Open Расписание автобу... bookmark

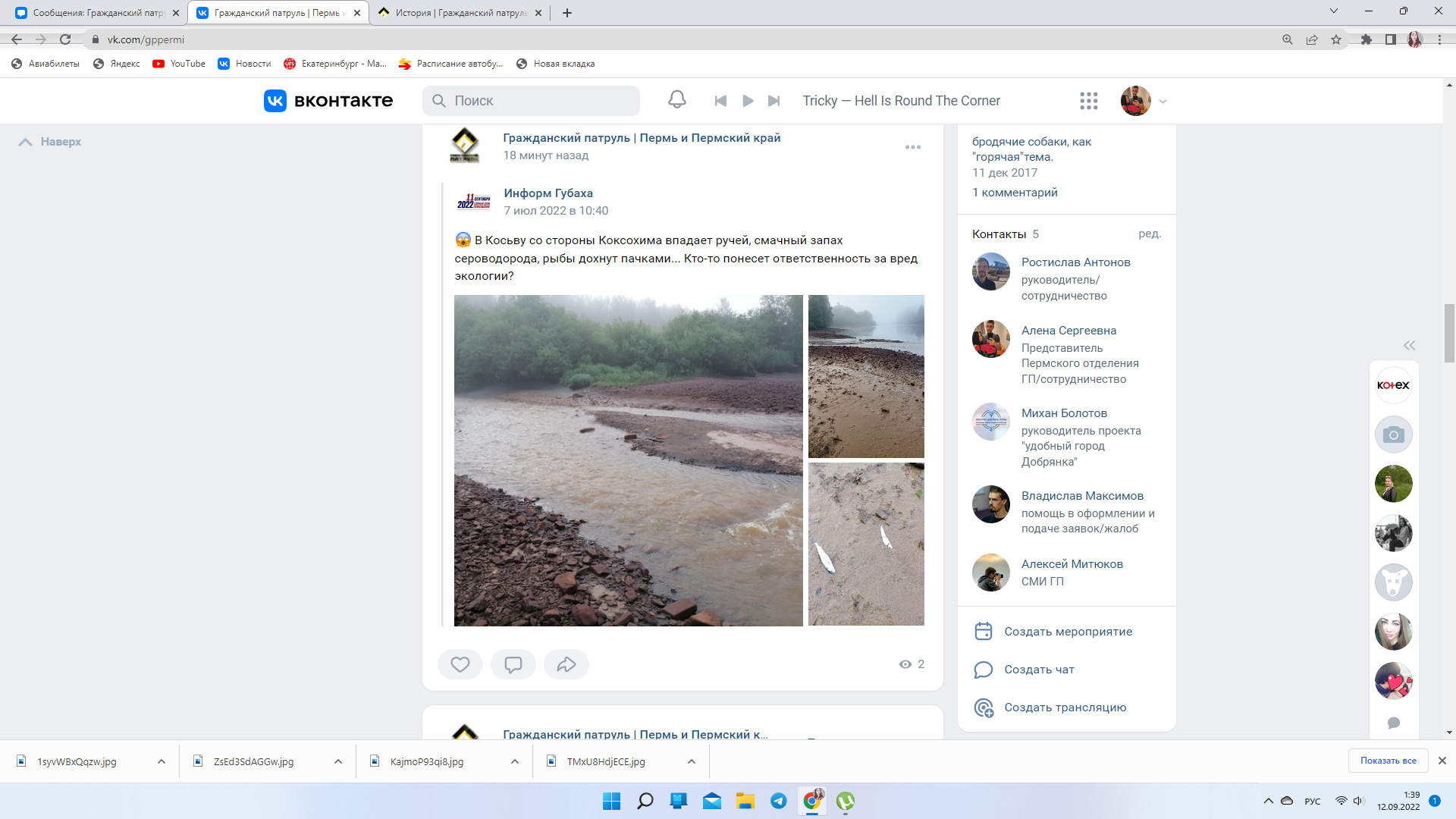click(450, 64)
